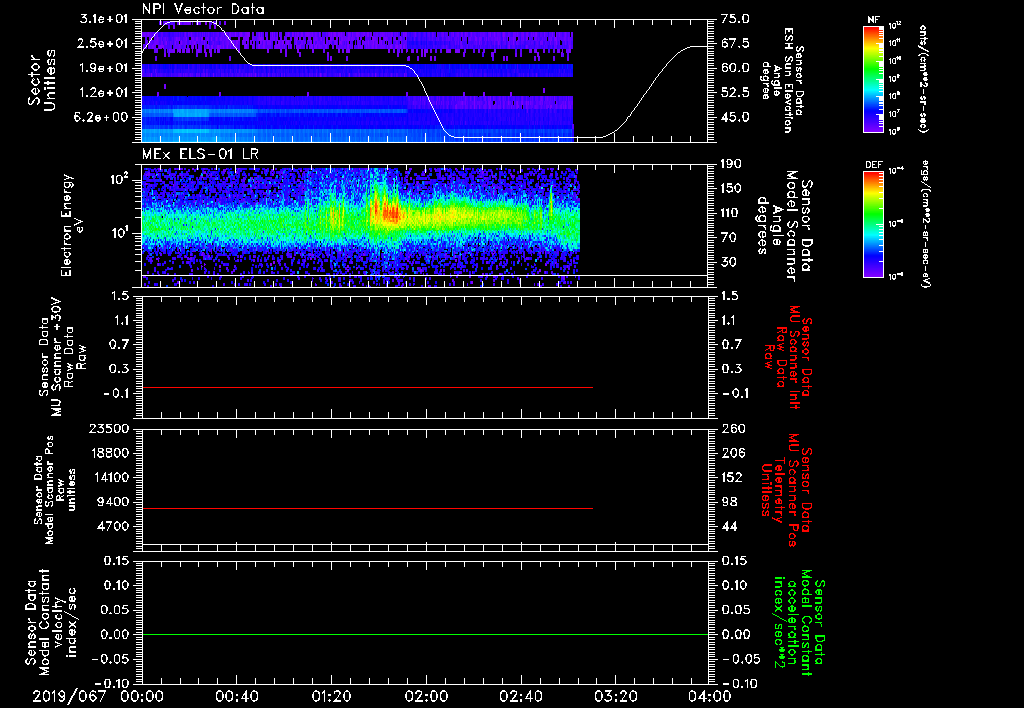Click the "260" telemetry tick label
Image resolution: width=1024 pixels, height=708 pixels.
(x=731, y=428)
